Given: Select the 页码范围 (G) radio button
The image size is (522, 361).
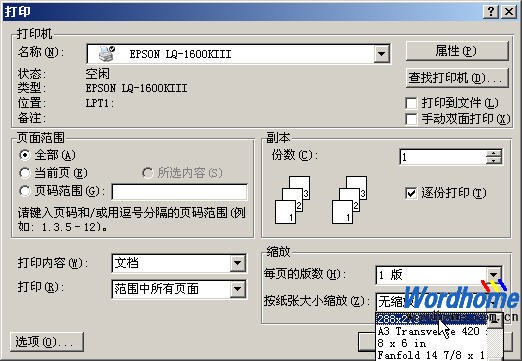Looking at the screenshot, I should pos(25,191).
